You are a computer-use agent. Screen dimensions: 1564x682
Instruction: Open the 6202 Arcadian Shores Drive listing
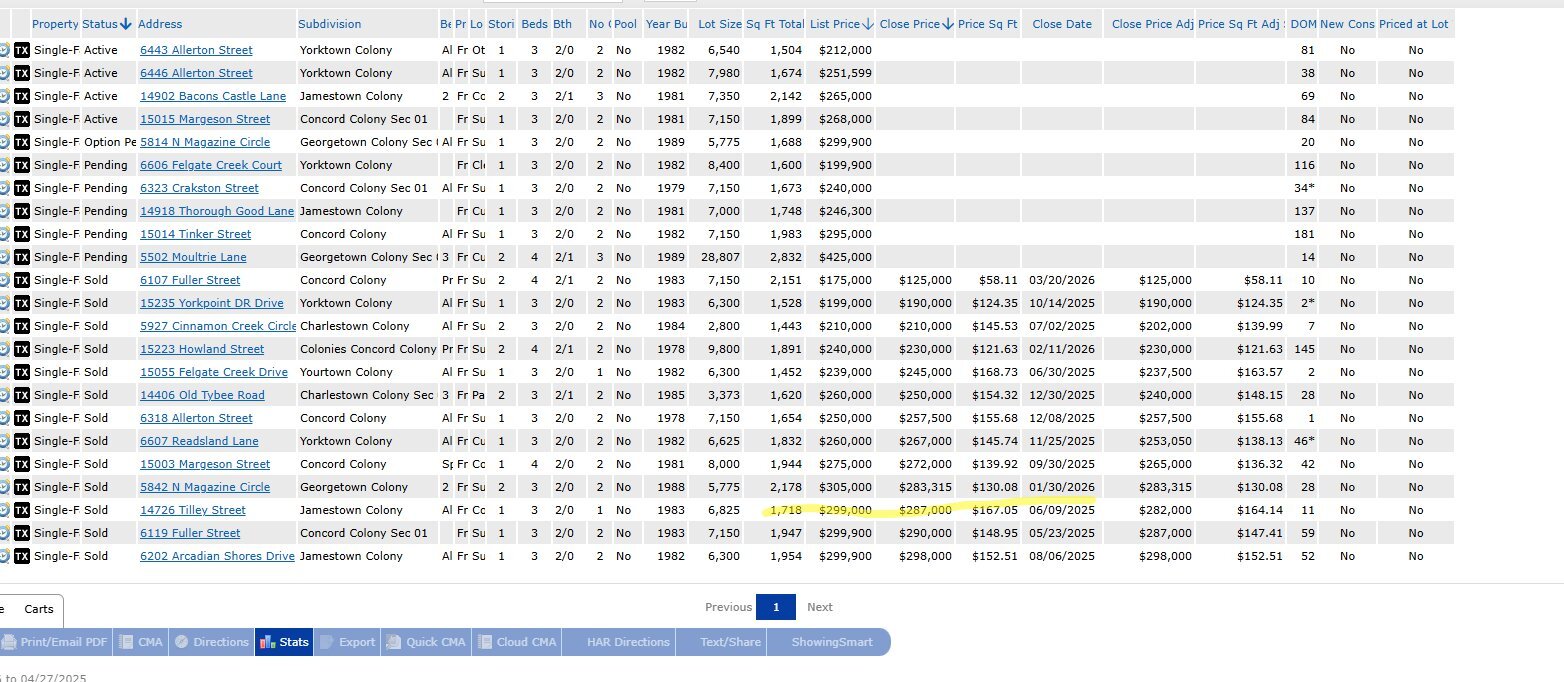click(217, 556)
